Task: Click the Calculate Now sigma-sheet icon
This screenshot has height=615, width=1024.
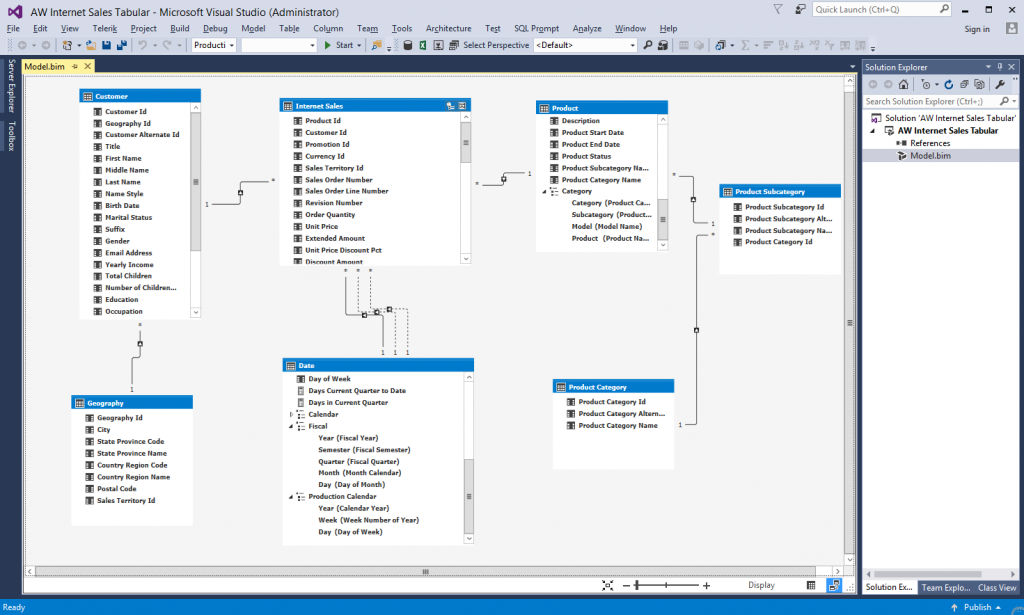Action: pos(438,45)
